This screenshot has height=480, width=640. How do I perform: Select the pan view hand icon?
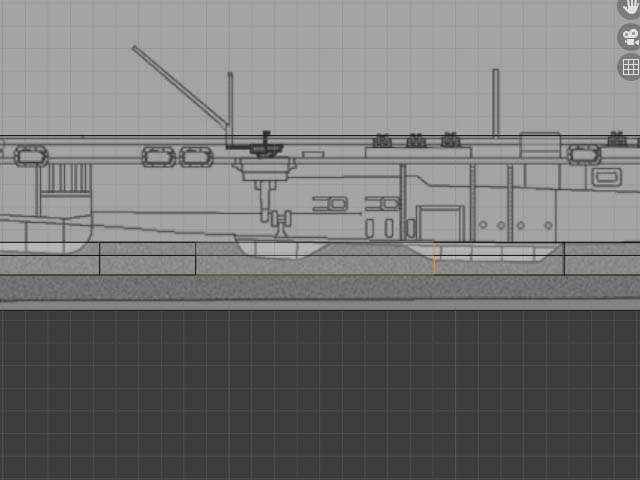click(630, 7)
